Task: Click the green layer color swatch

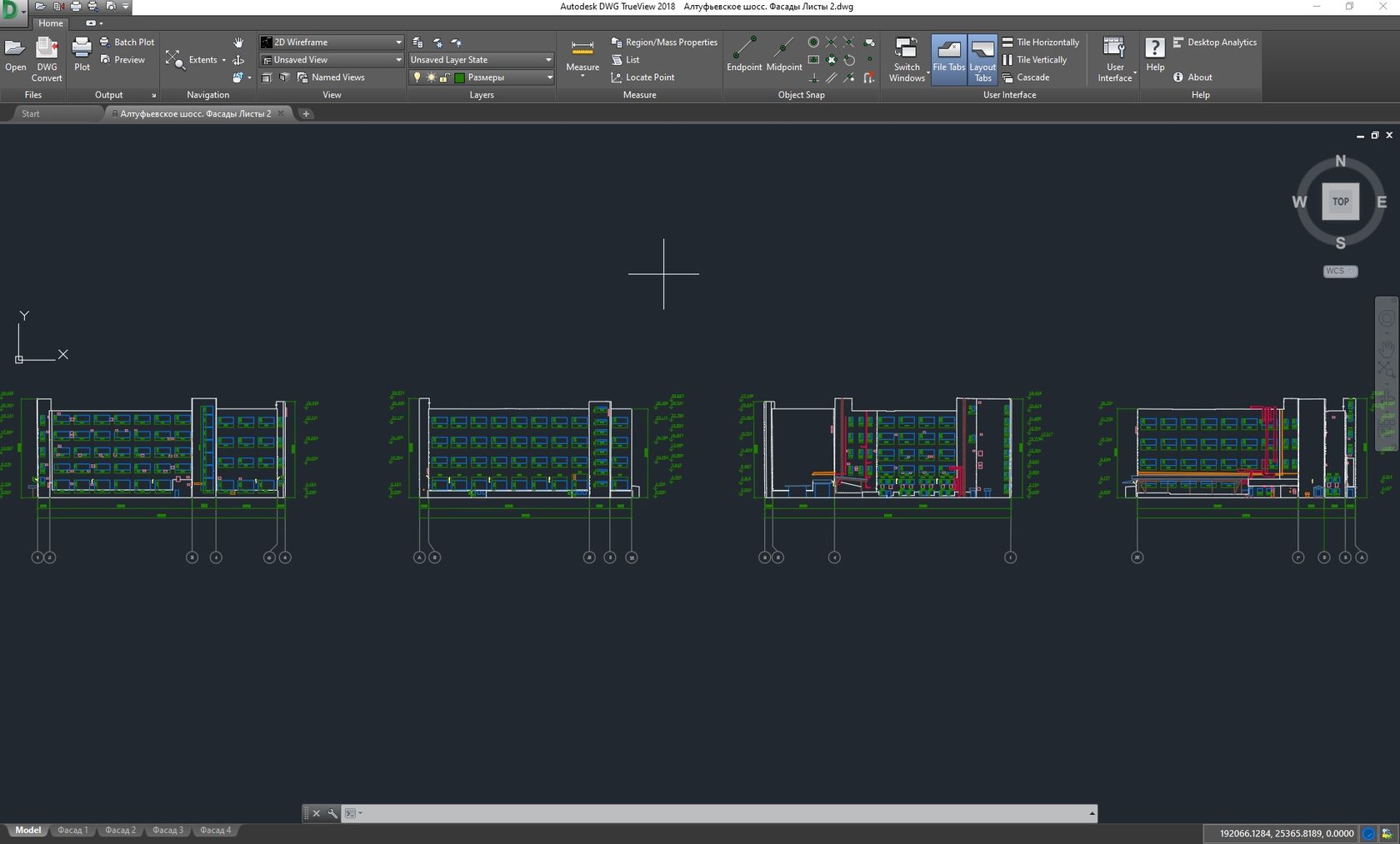Action: tap(459, 77)
